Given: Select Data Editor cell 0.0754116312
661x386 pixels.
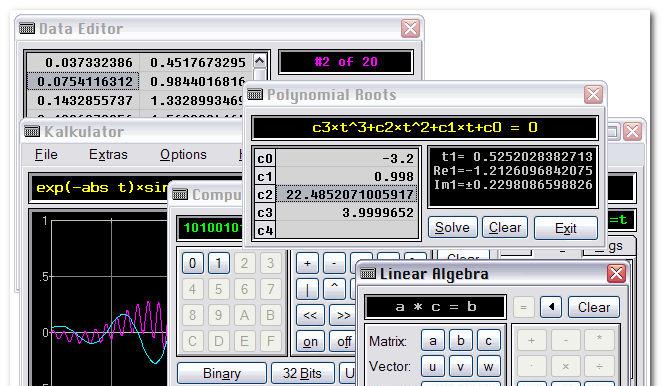Looking at the screenshot, I should tap(83, 81).
